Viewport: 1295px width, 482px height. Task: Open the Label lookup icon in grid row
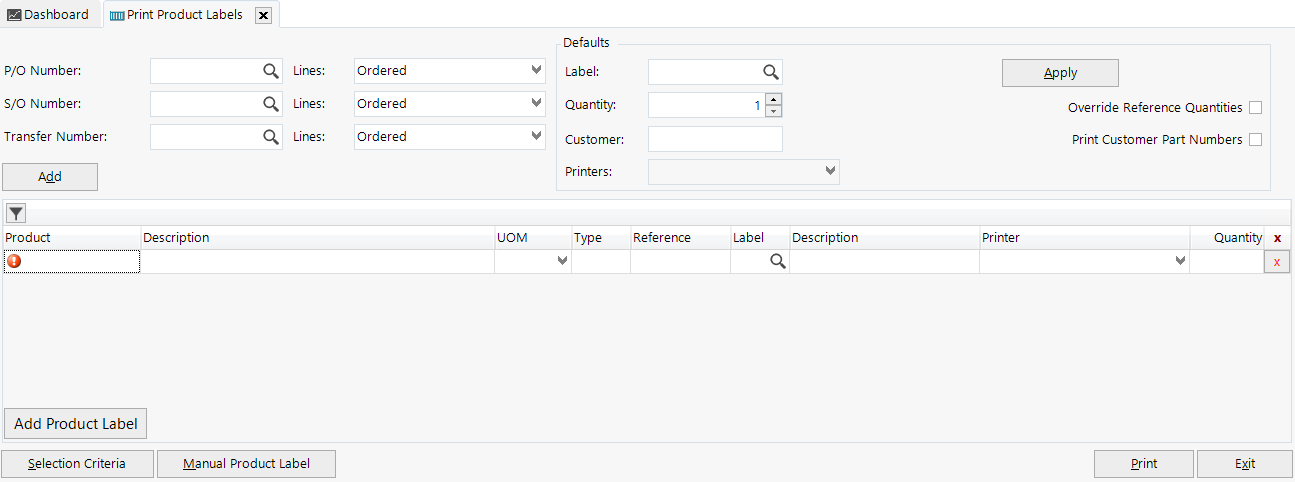[777, 261]
